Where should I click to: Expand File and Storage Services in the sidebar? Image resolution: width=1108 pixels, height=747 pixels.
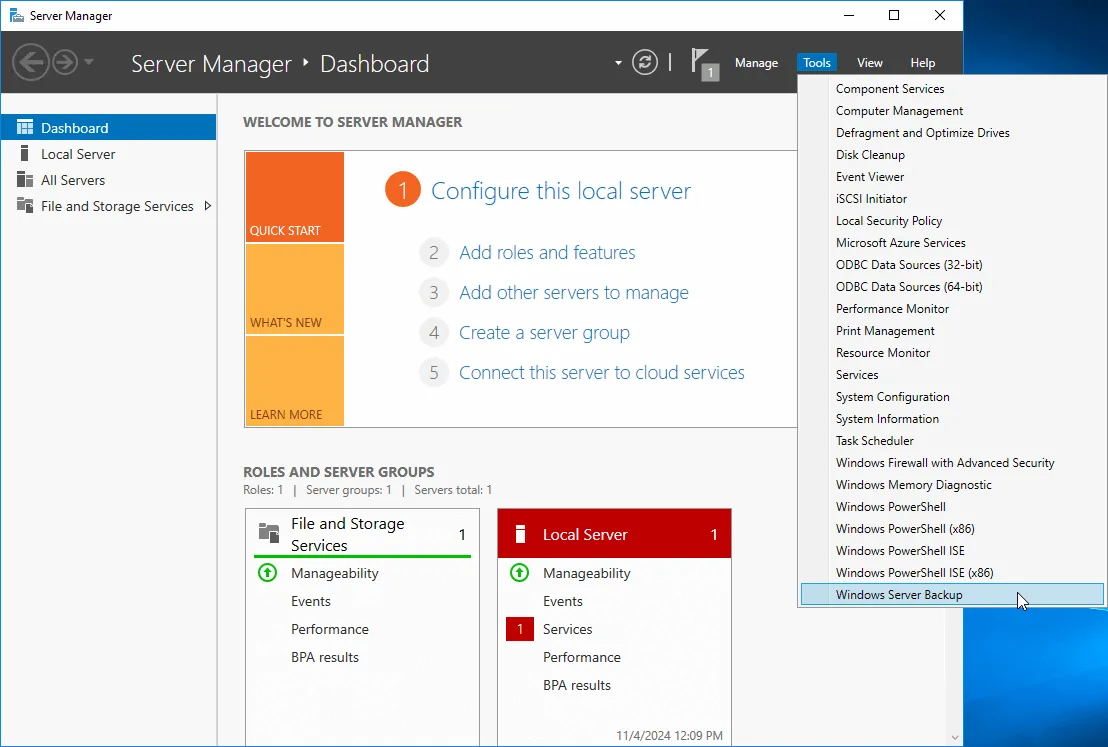208,206
